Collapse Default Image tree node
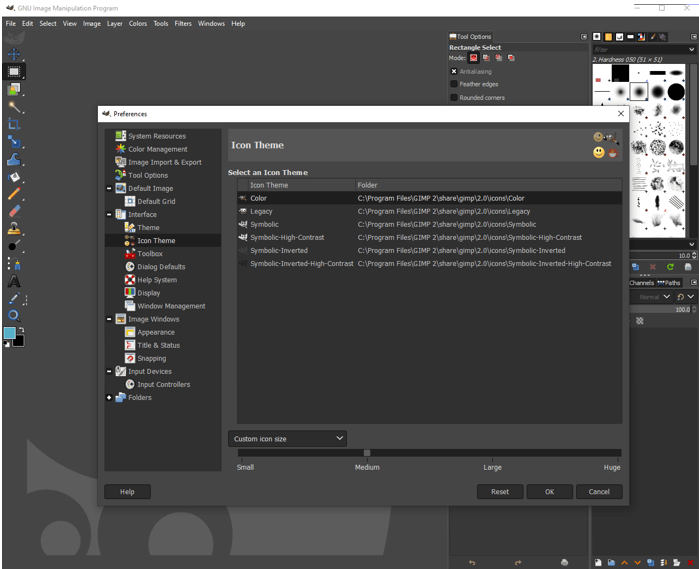699x569 pixels. click(x=109, y=189)
